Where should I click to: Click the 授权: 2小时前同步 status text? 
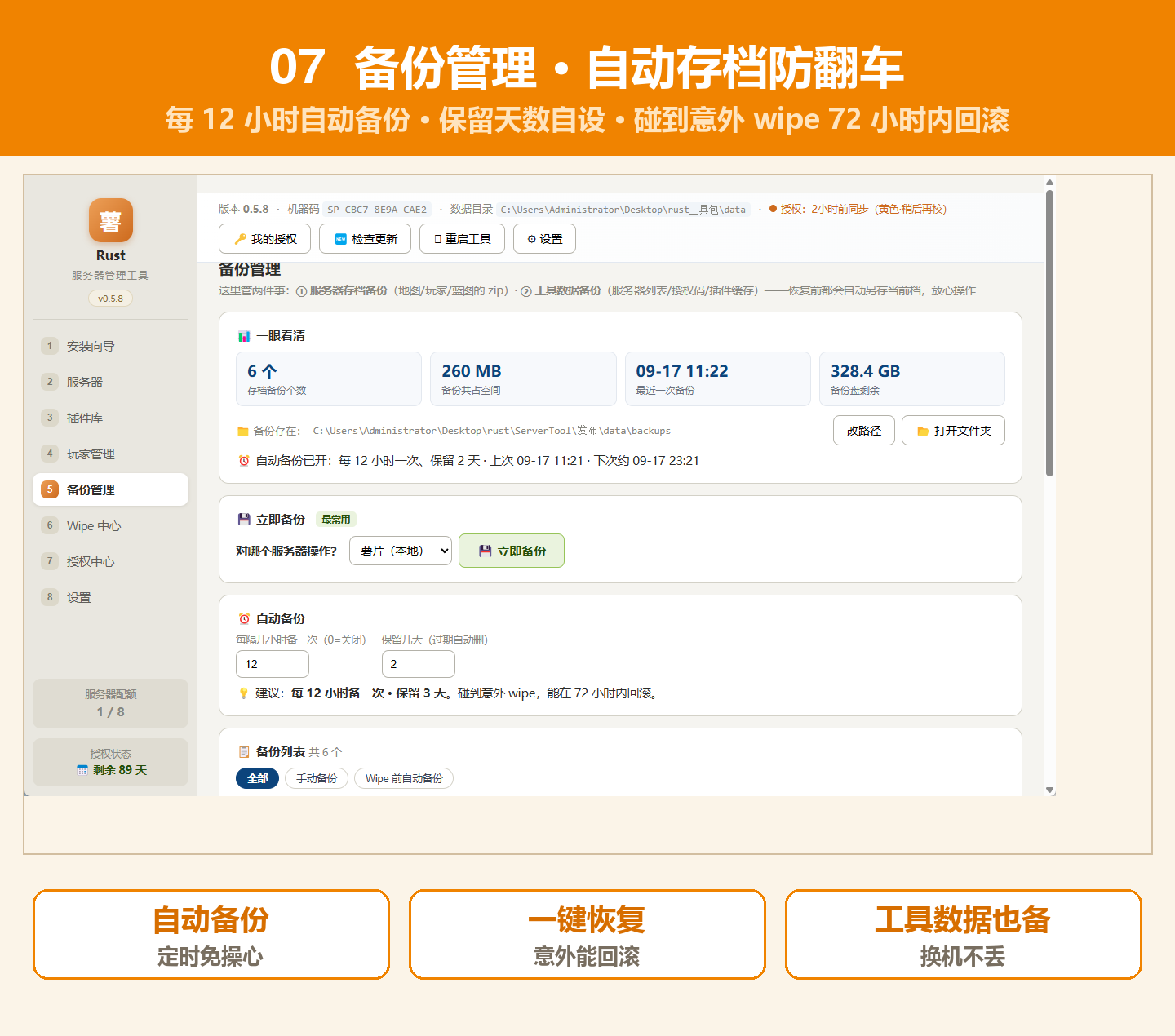click(858, 209)
